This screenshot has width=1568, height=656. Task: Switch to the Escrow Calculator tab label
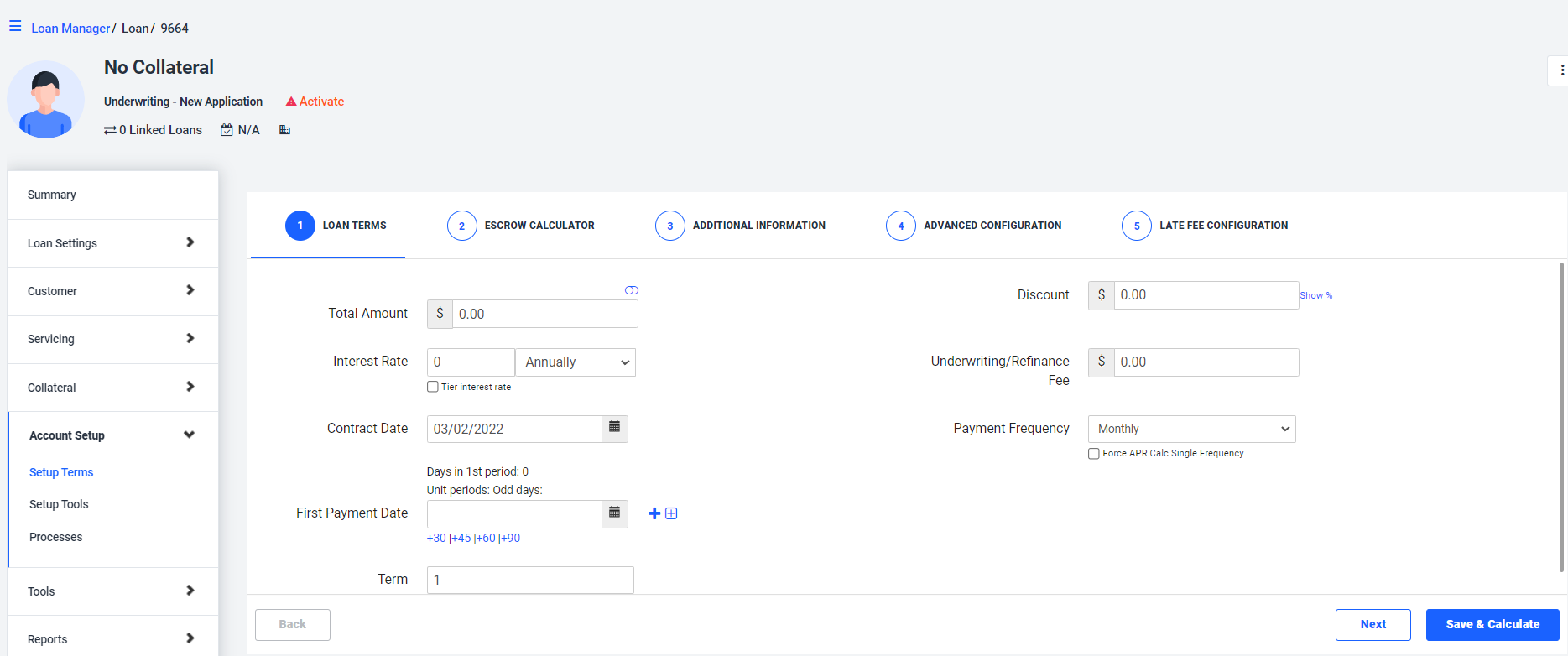(x=539, y=226)
